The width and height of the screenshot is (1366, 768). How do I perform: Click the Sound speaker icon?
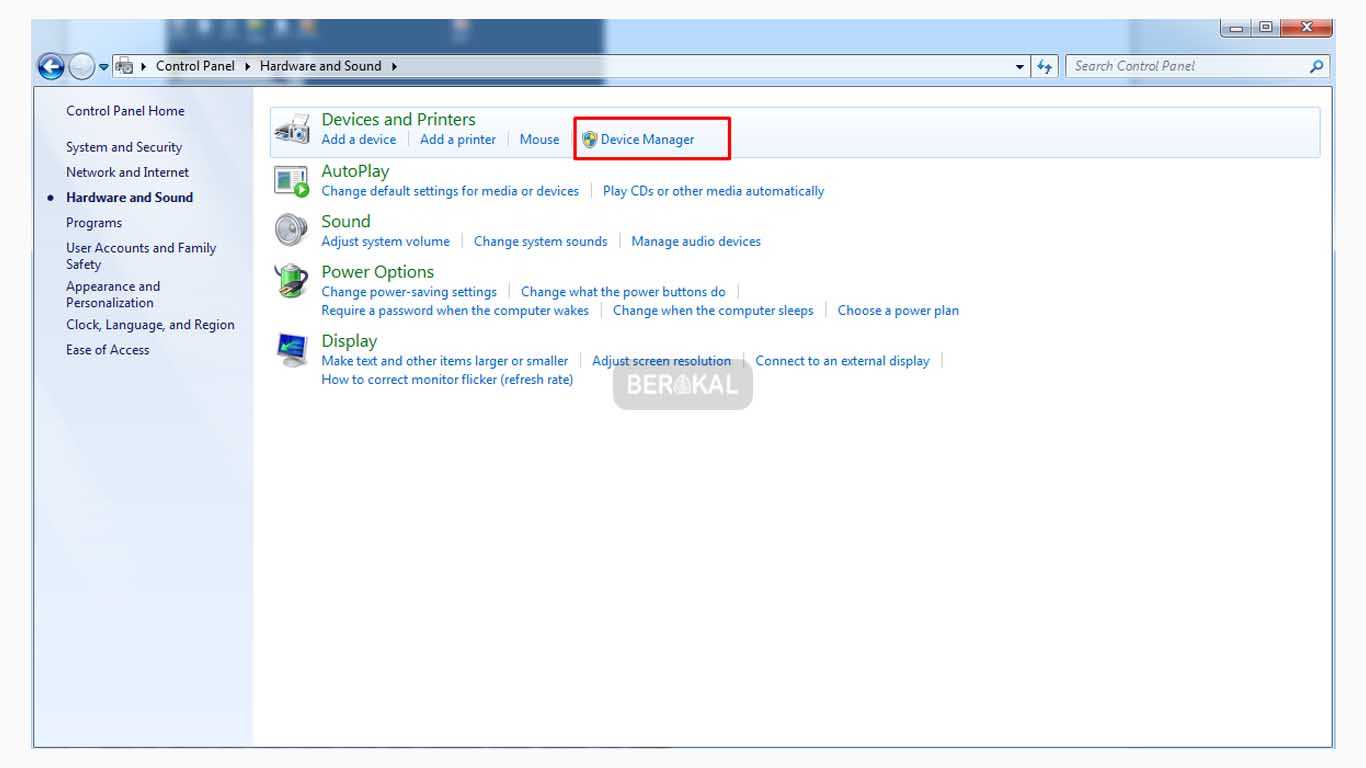pyautogui.click(x=292, y=231)
